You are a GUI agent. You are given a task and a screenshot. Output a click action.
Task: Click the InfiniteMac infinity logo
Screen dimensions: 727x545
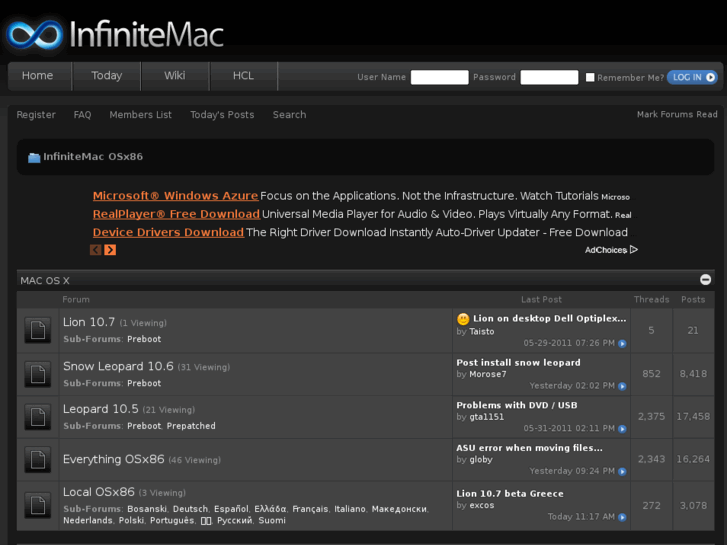(x=35, y=35)
